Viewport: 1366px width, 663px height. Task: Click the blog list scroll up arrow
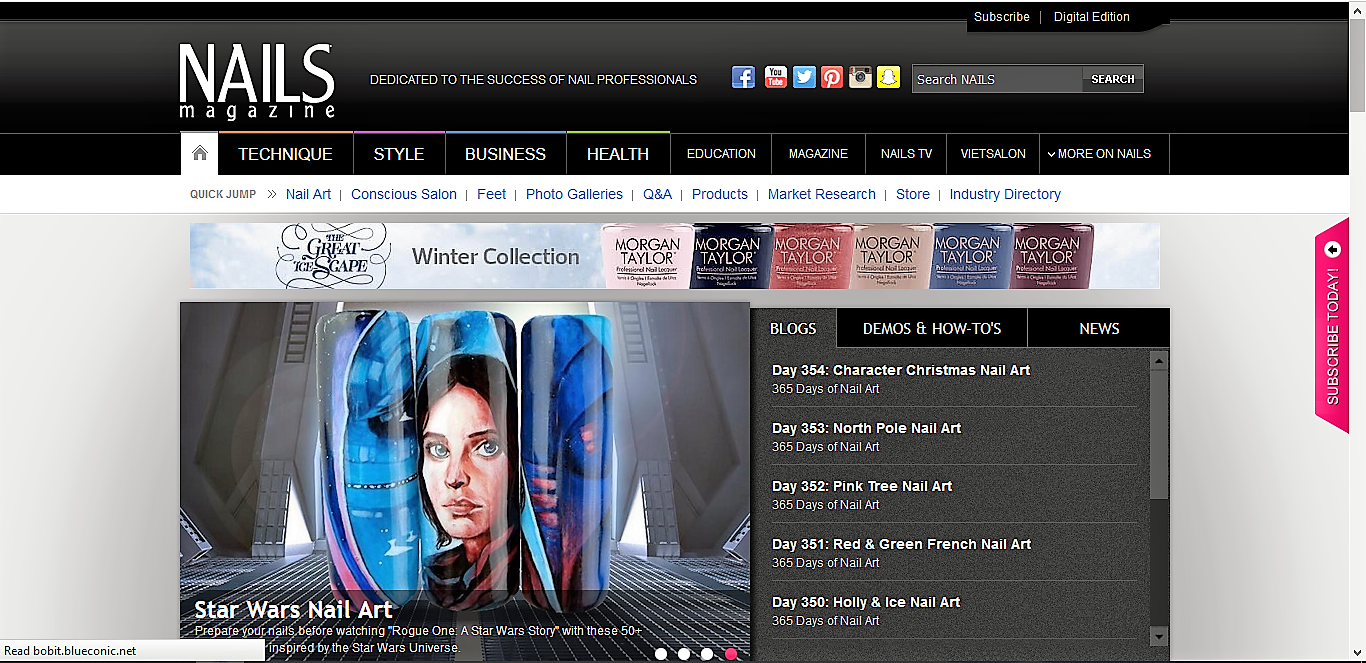click(1159, 360)
